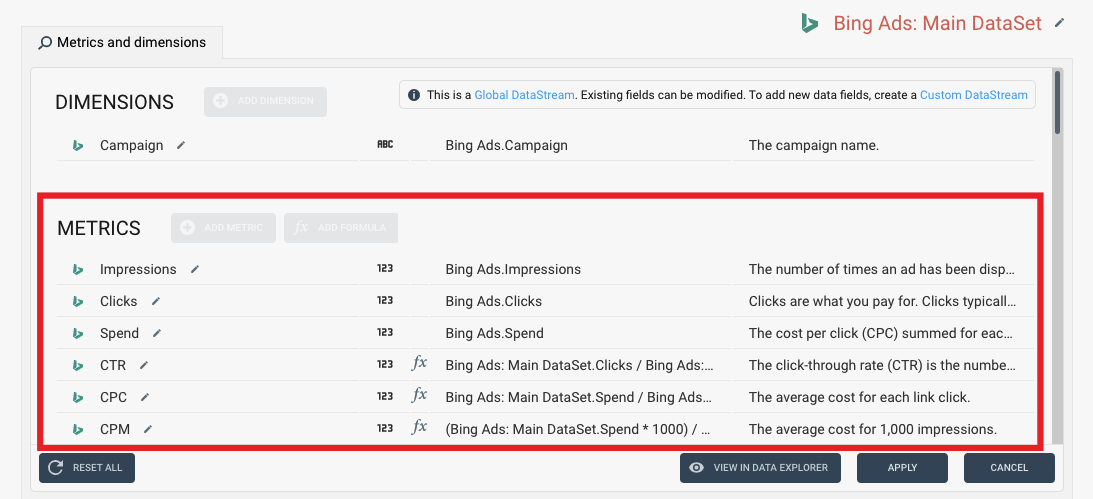The width and height of the screenshot is (1093, 499).
Task: Click the Add Formula button
Action: (x=341, y=228)
